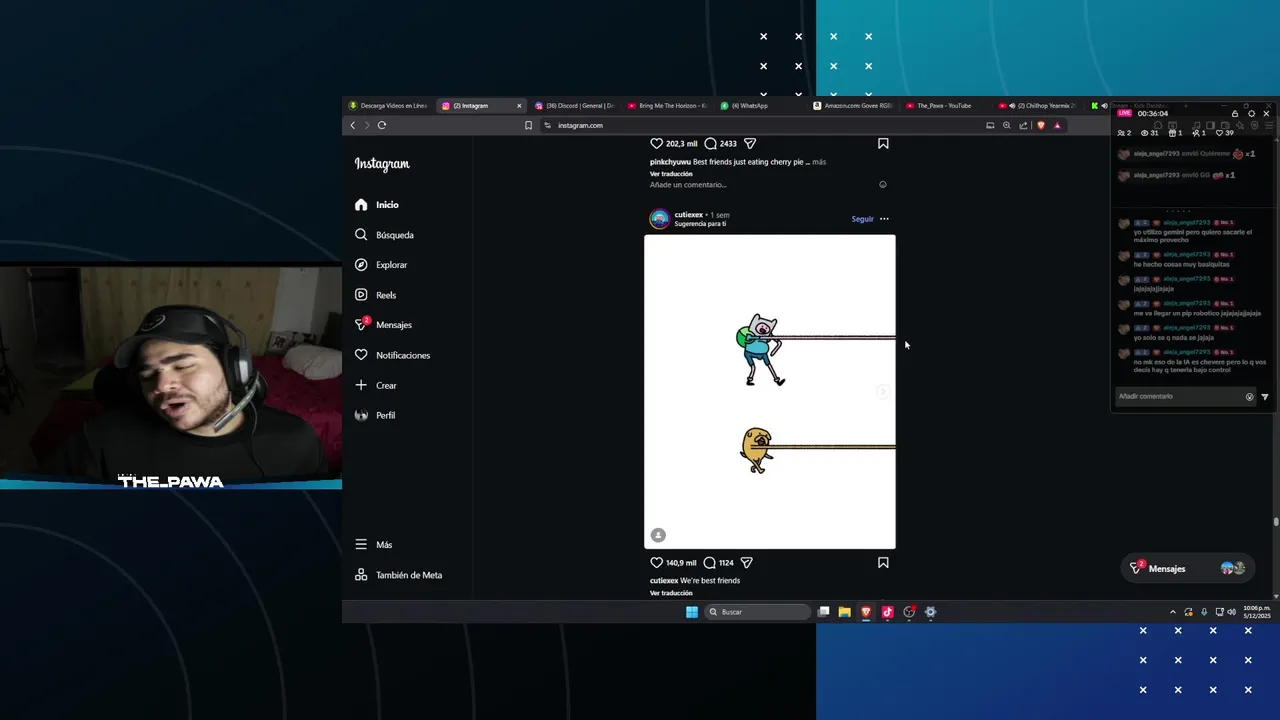Click the Instagram logo

tap(382, 164)
